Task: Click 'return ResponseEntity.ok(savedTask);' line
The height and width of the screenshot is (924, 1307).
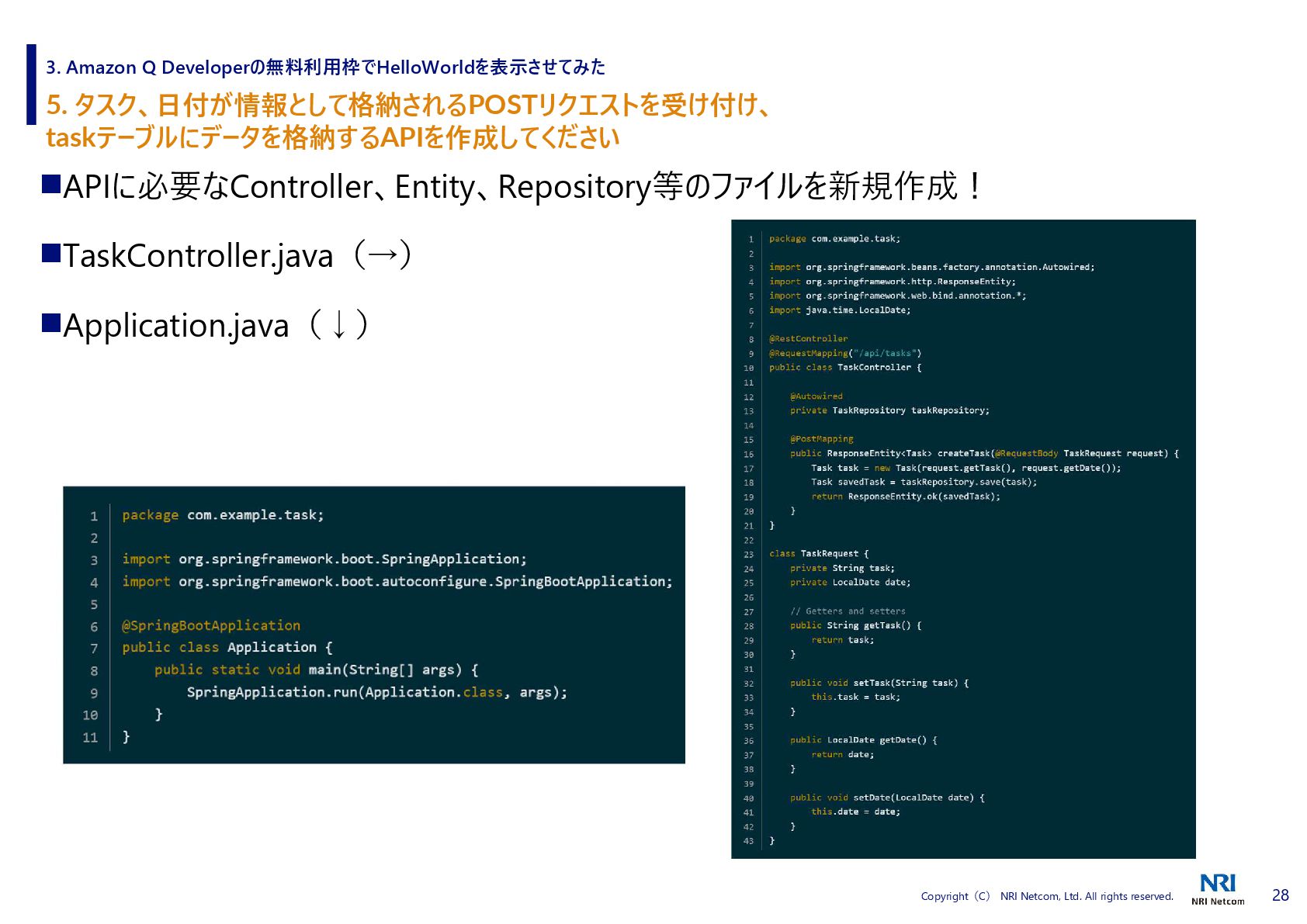Action: (x=906, y=497)
